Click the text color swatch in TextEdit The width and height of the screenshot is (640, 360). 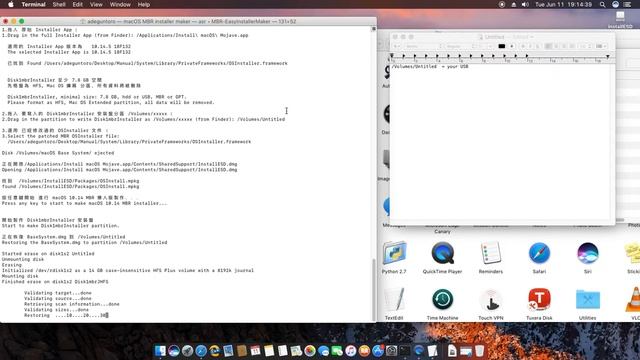pos(502,46)
